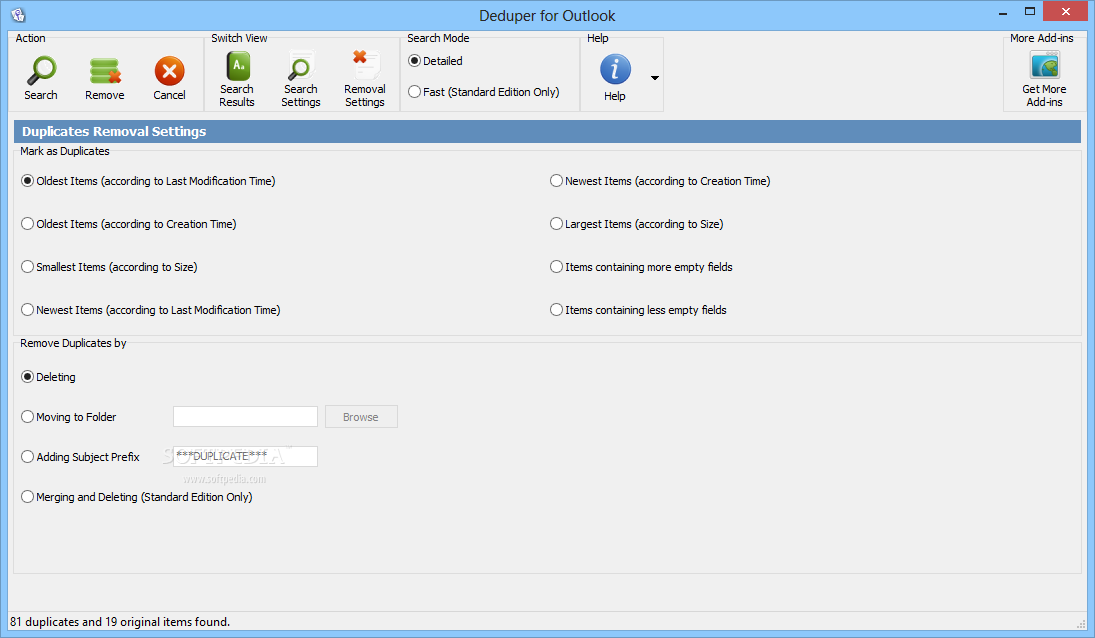Image resolution: width=1095 pixels, height=638 pixels.
Task: Cancel the current operation
Action: point(169,79)
